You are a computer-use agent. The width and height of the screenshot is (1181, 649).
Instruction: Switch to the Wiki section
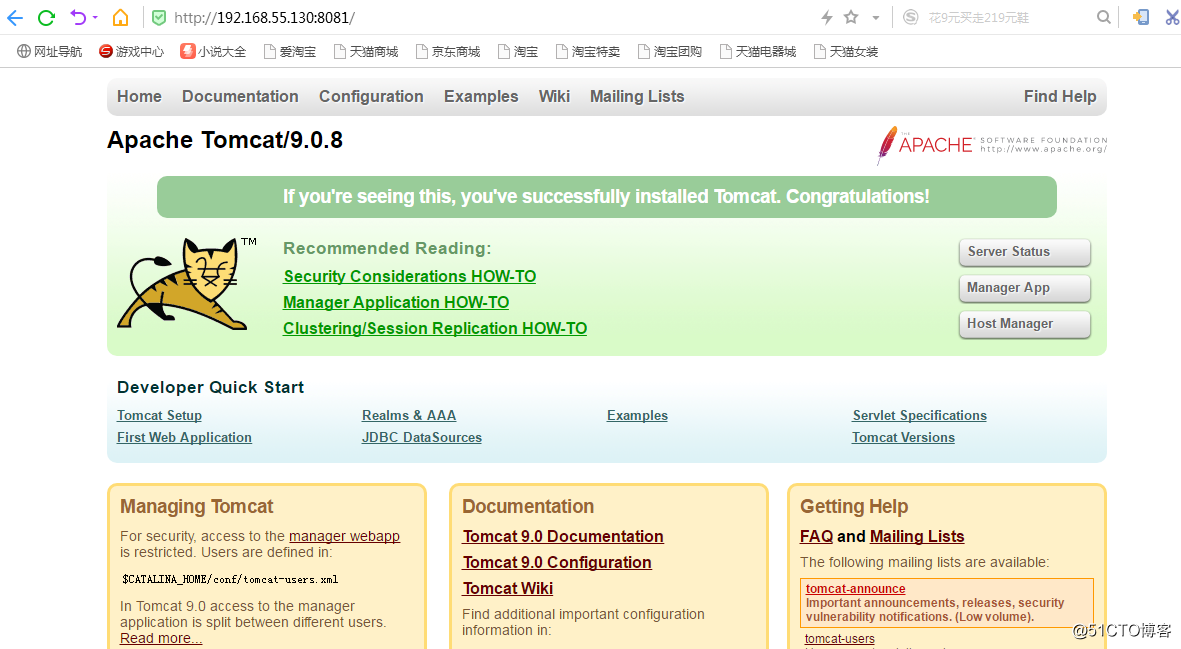point(554,96)
